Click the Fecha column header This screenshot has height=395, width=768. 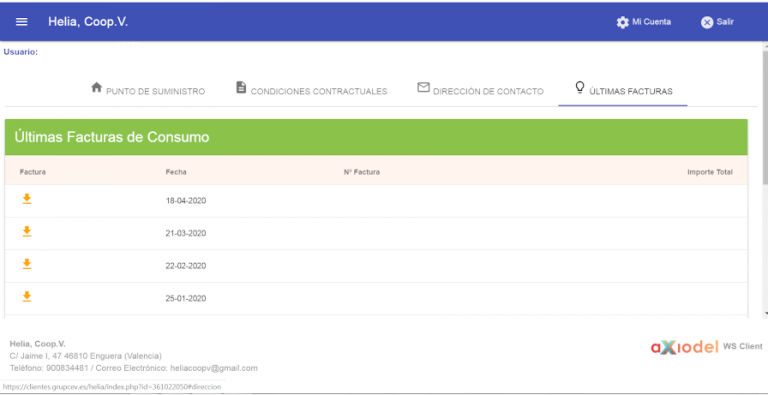(176, 172)
